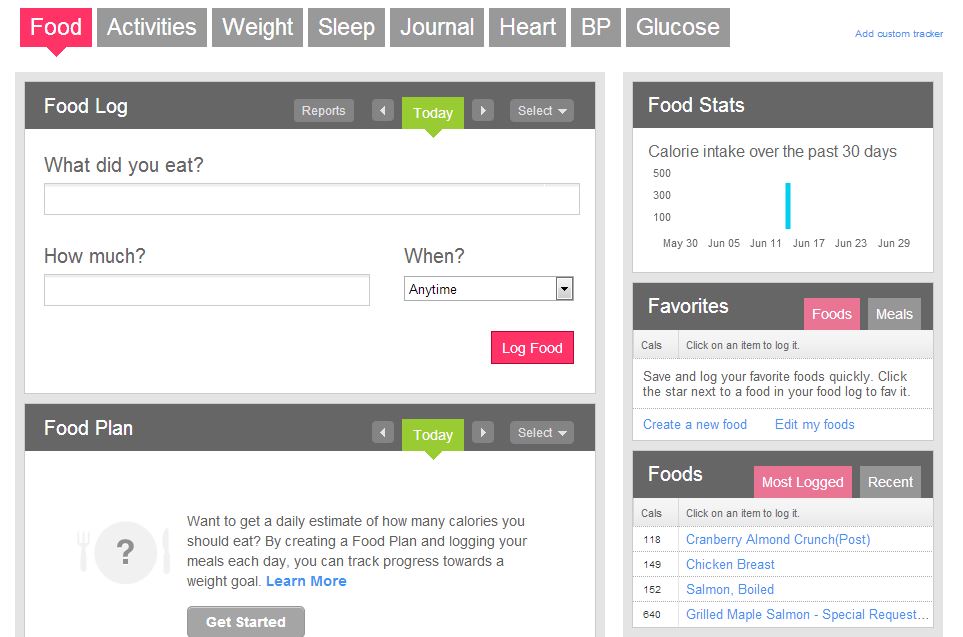This screenshot has height=637, width=963.
Task: Focus the What did you eat field
Action: coord(311,199)
